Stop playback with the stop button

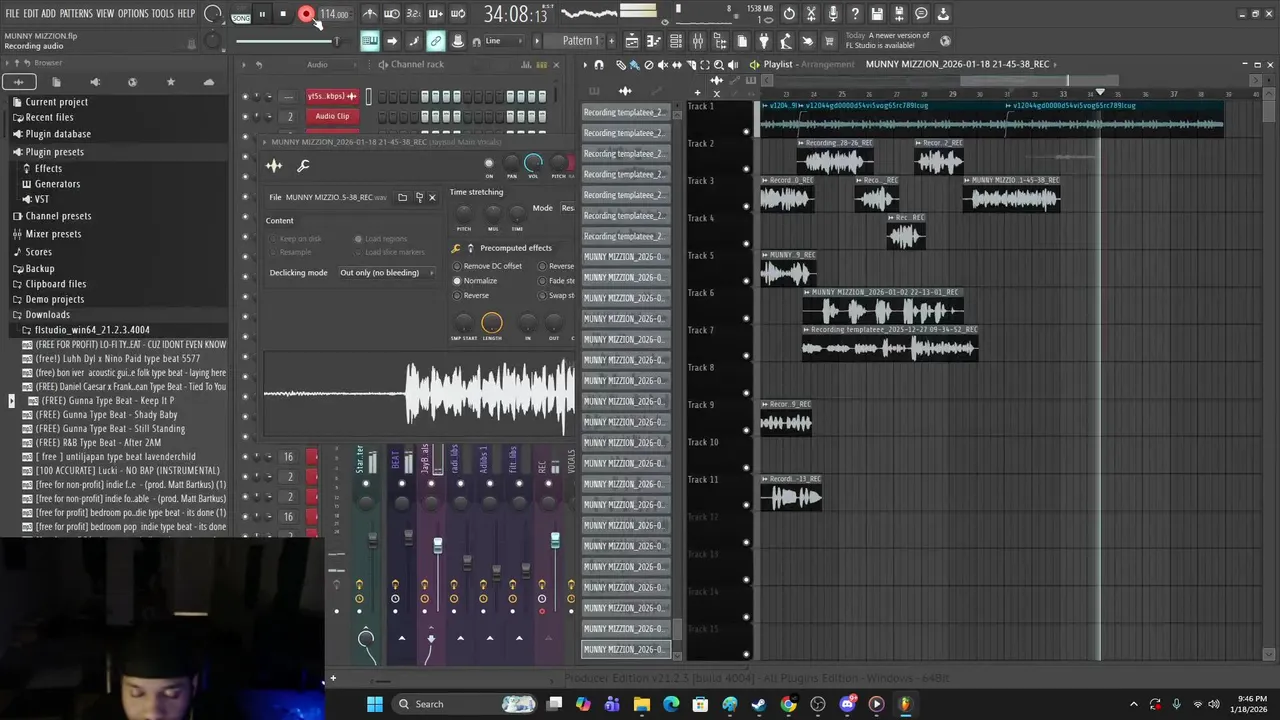[283, 14]
